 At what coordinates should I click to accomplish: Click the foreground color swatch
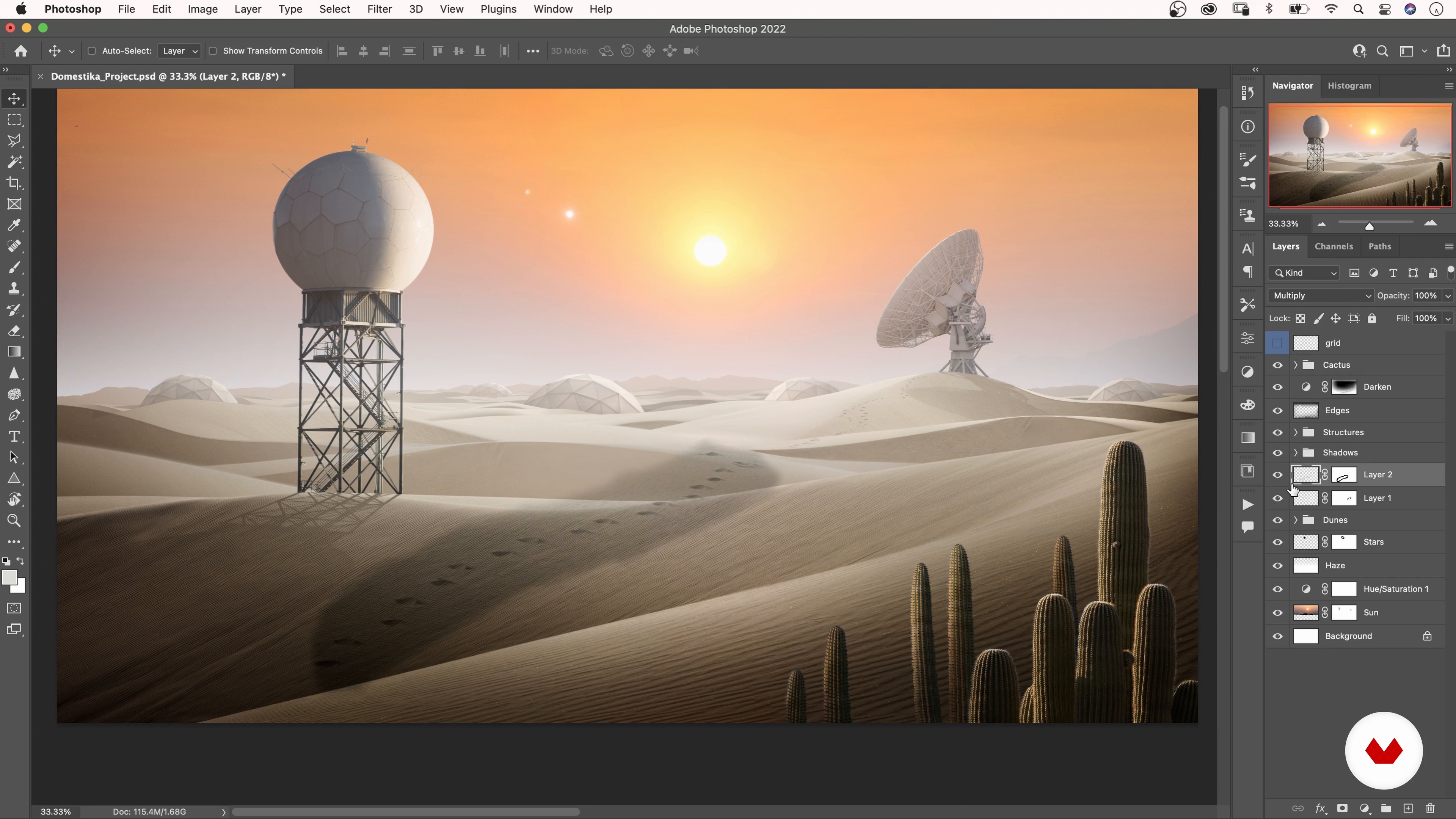click(x=9, y=577)
